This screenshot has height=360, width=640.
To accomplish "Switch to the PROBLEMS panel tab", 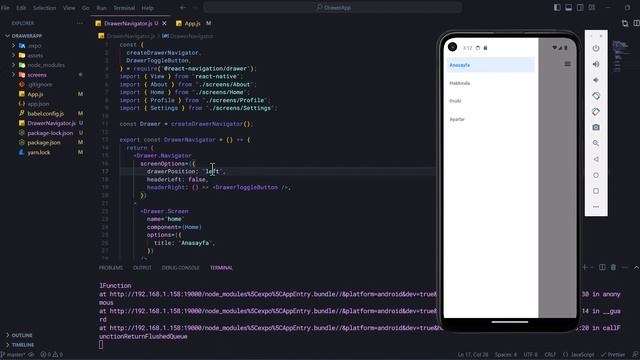I will pos(111,268).
